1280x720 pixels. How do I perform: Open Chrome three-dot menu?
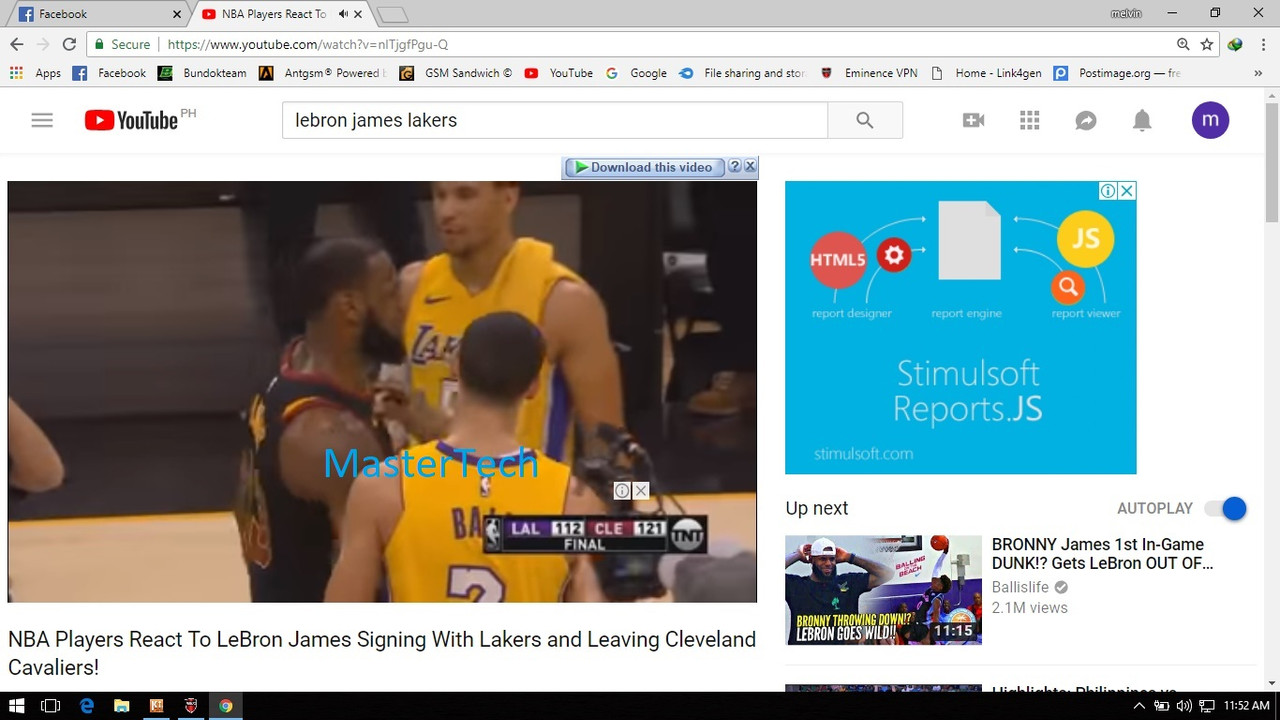coord(1262,44)
